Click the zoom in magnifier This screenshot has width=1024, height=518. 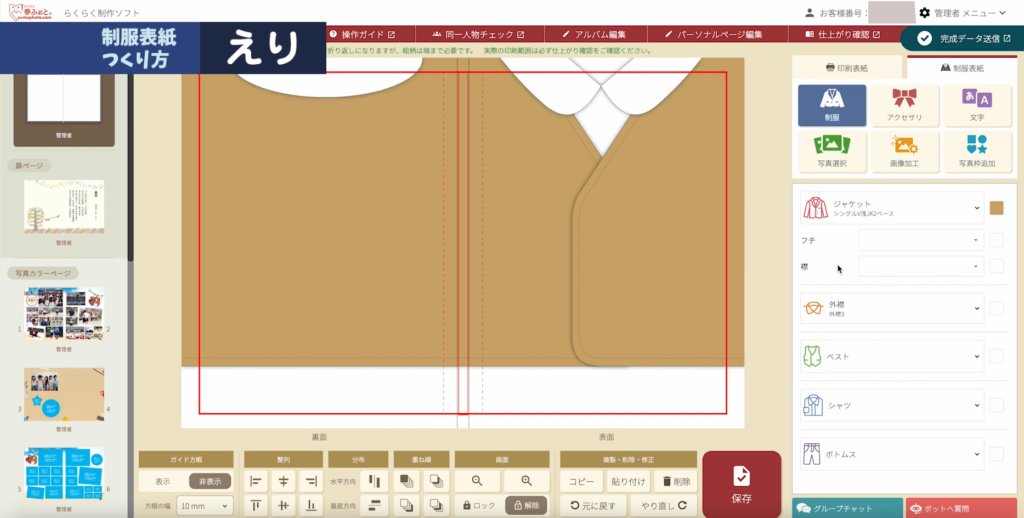pyautogui.click(x=526, y=481)
